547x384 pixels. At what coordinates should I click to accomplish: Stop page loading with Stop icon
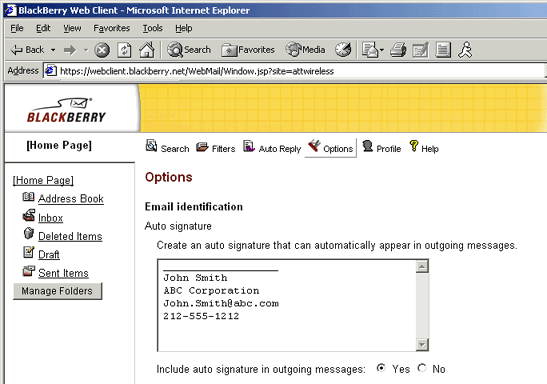pos(102,50)
